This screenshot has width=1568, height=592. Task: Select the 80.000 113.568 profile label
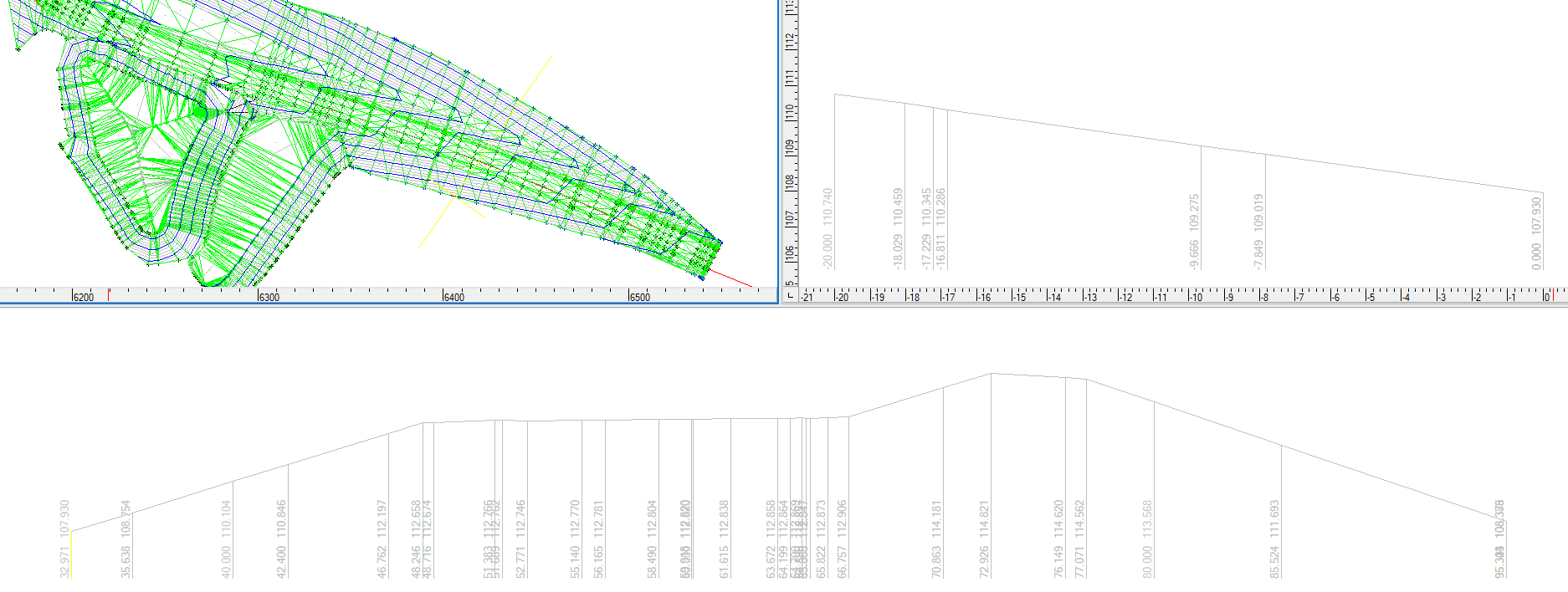tap(1147, 539)
